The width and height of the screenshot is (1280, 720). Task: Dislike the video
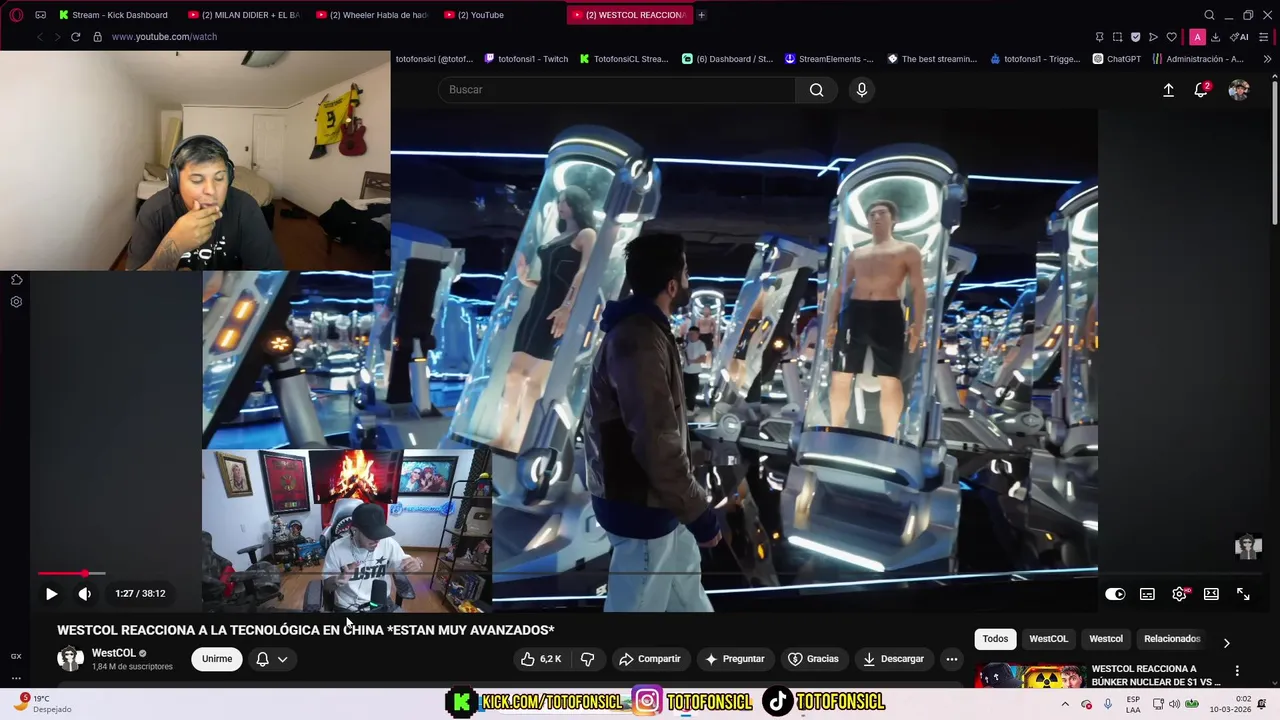click(588, 659)
